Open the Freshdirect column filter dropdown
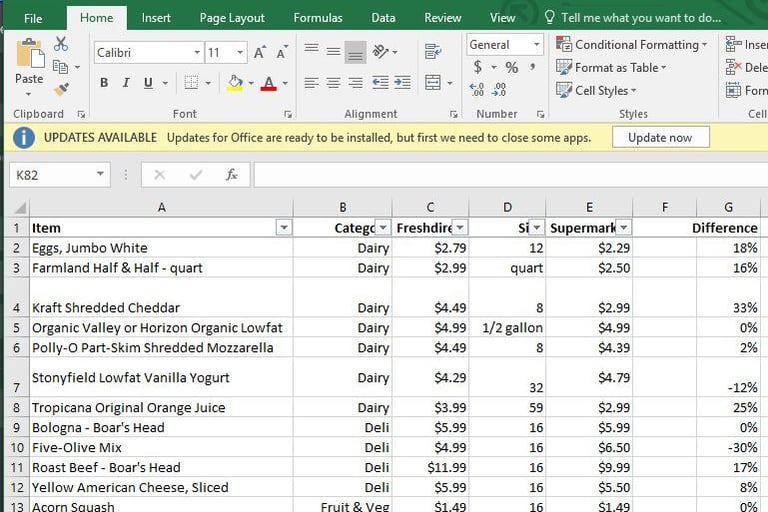The image size is (768, 512). (x=460, y=228)
